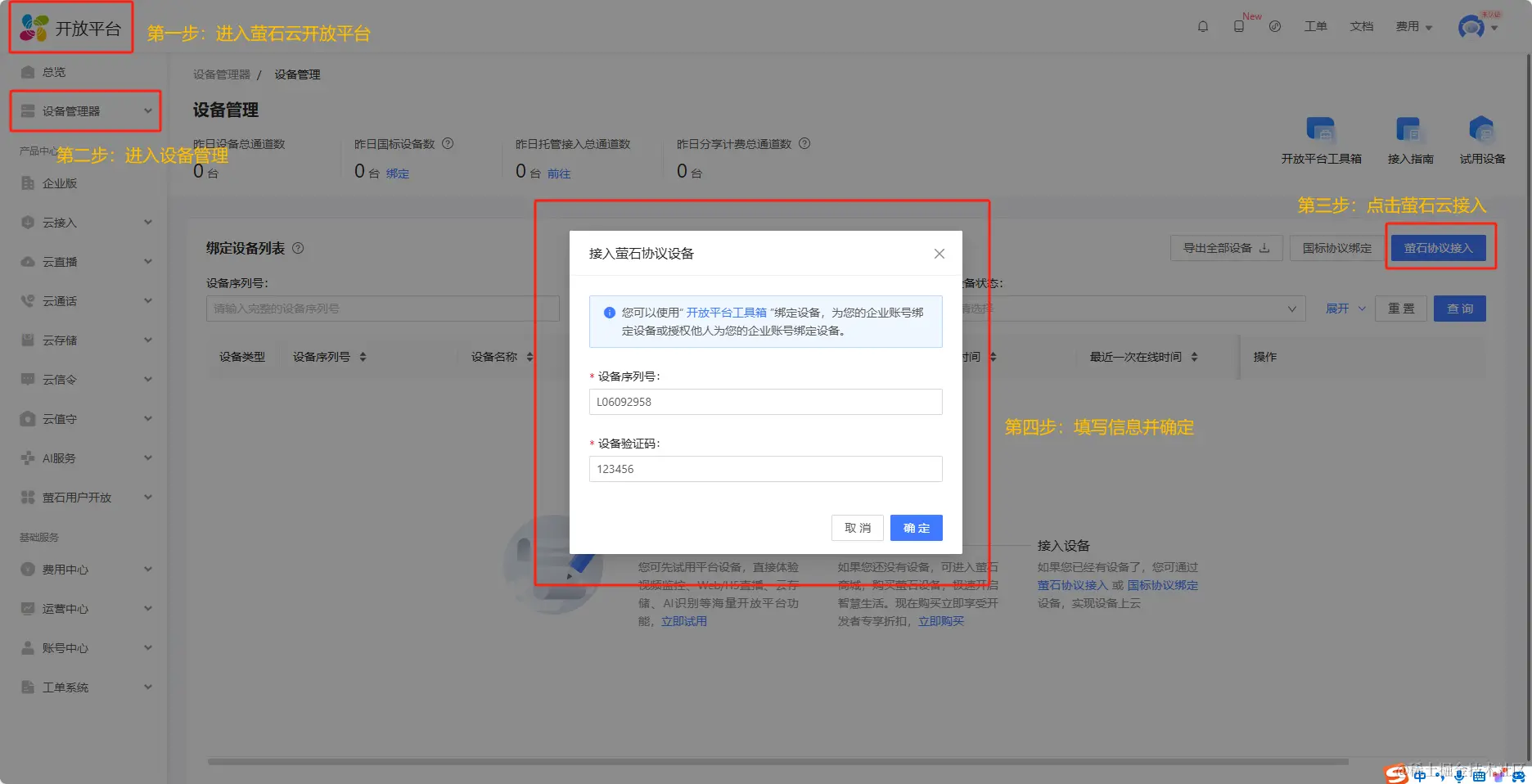The height and width of the screenshot is (784, 1532).
Task: Click the AI服务 sidebar icon
Action: (28, 458)
